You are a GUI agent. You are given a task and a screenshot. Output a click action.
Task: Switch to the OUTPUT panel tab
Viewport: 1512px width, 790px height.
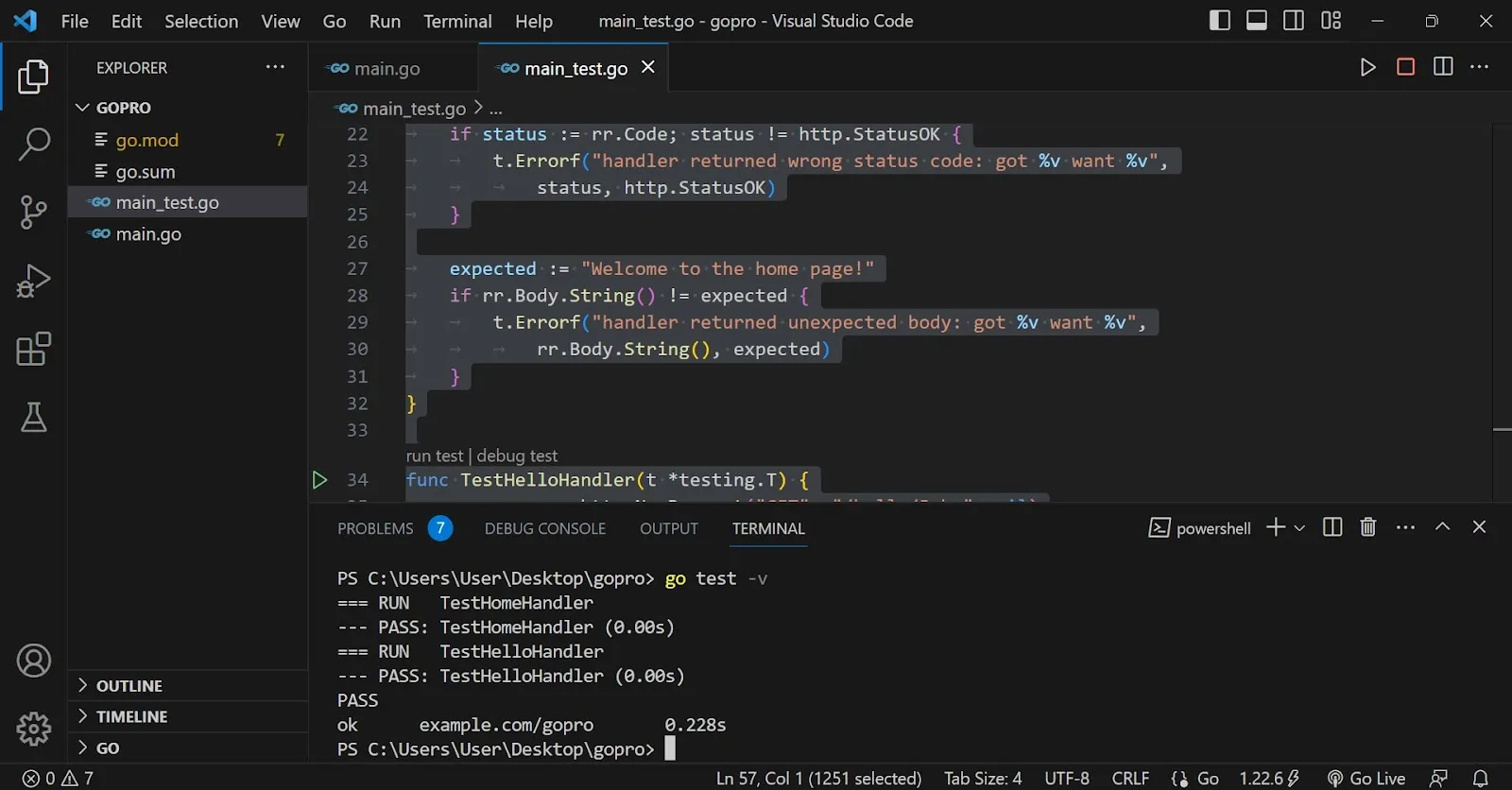[x=669, y=528]
